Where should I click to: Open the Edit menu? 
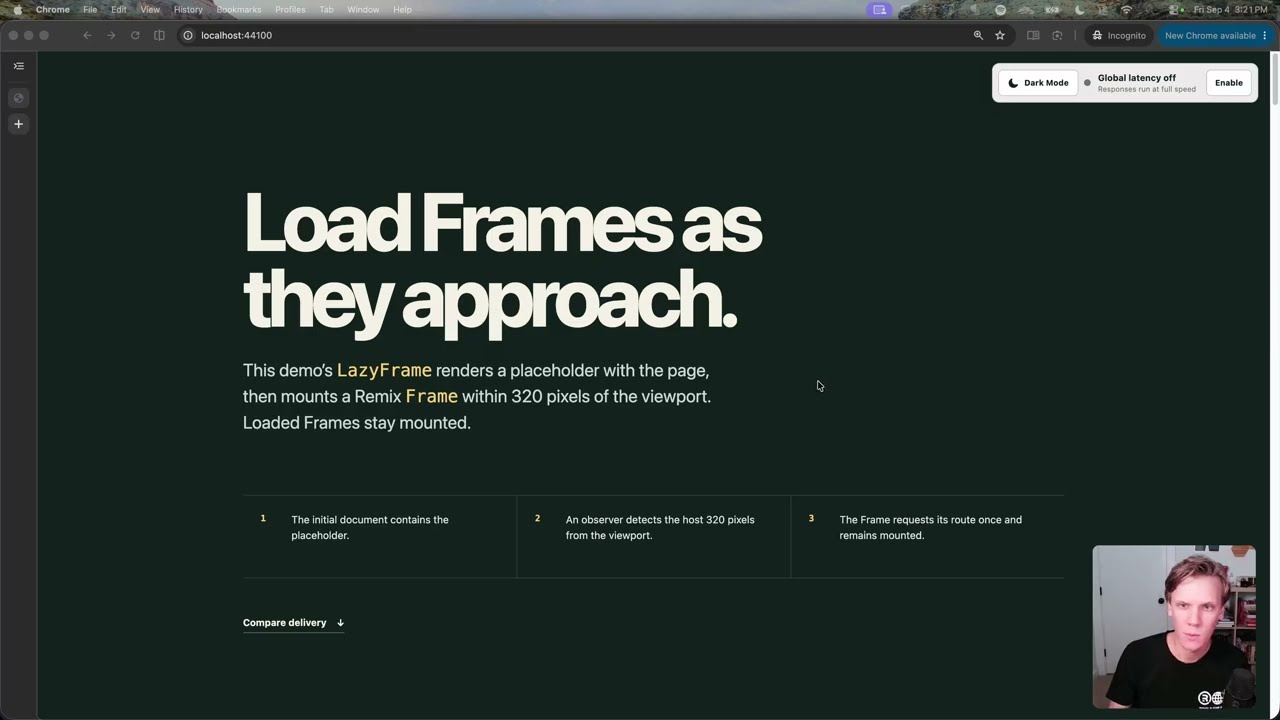[x=119, y=9]
